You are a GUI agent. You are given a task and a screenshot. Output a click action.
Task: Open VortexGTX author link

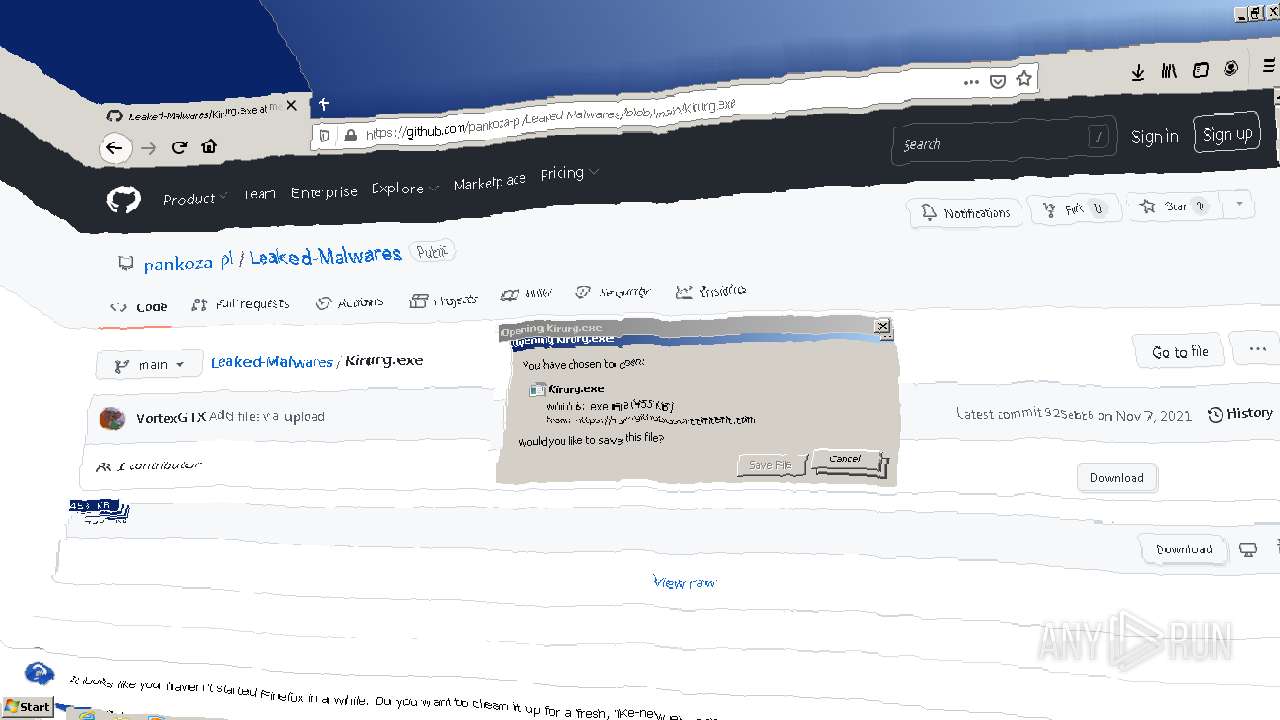coord(171,418)
